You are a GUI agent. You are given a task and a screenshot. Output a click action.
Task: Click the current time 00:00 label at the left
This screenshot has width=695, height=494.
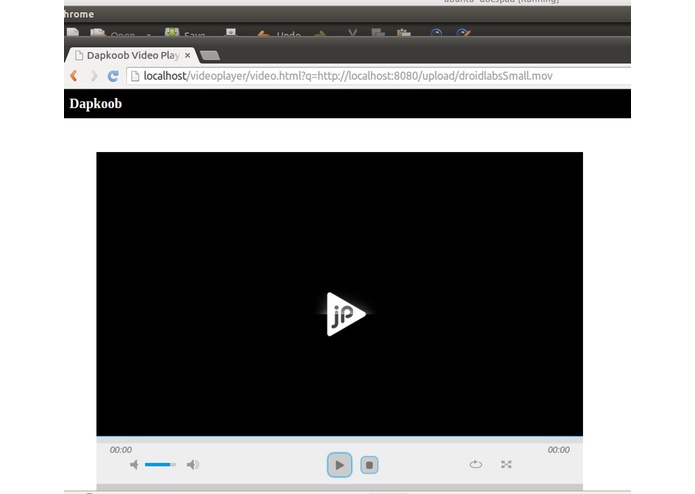(121, 450)
